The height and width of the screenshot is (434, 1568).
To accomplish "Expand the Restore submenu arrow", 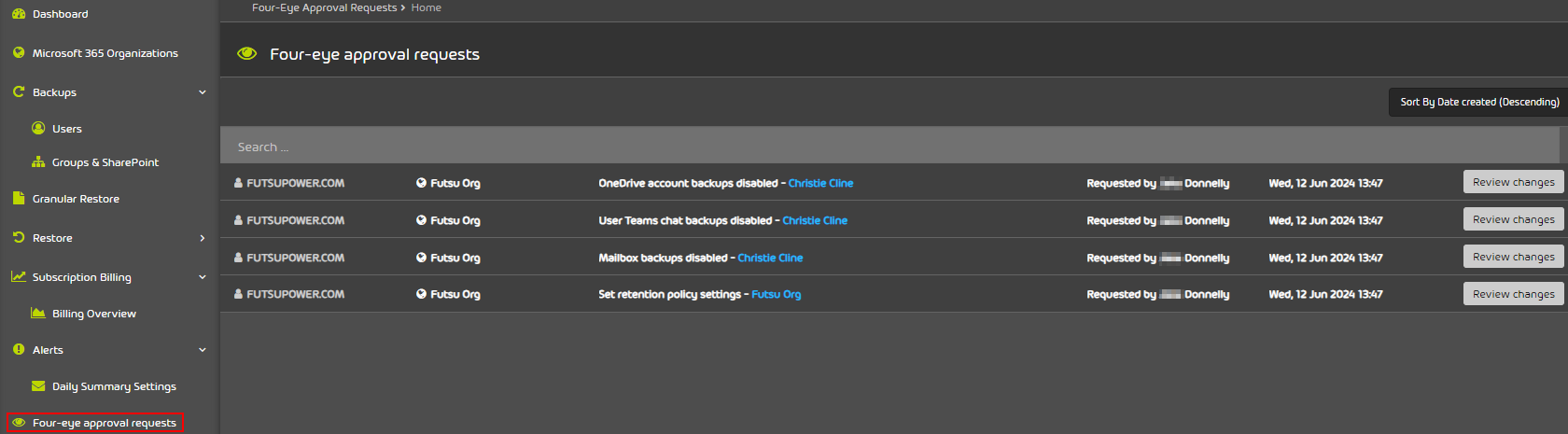I will click(203, 238).
